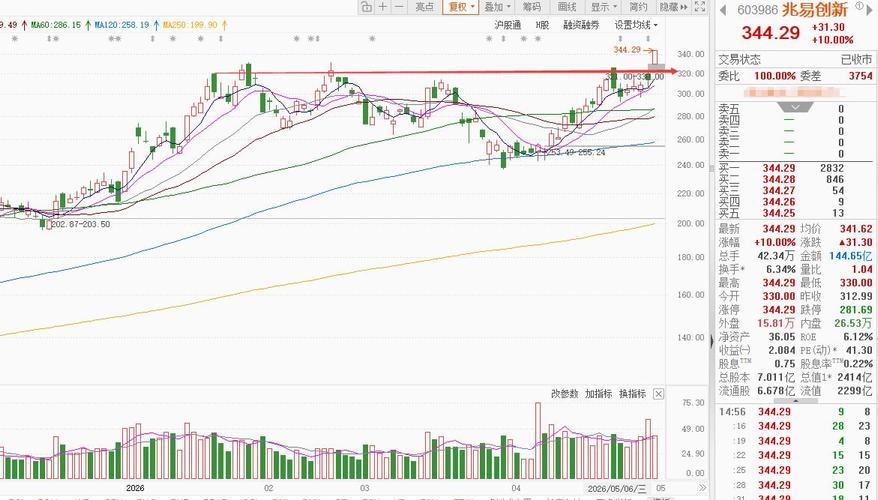Zoom in chart with plus icon

[383, 7]
